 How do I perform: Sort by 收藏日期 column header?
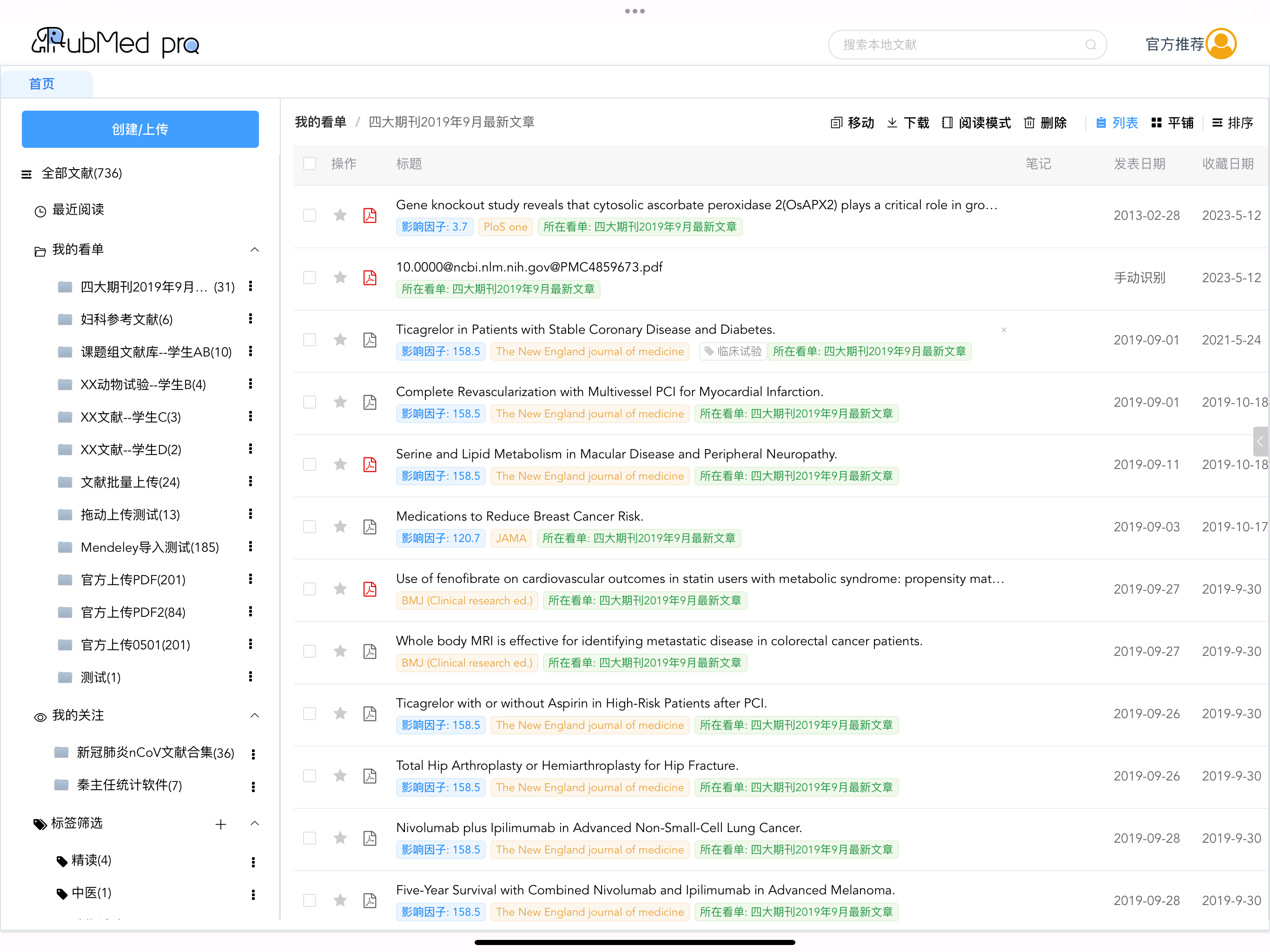1228,164
